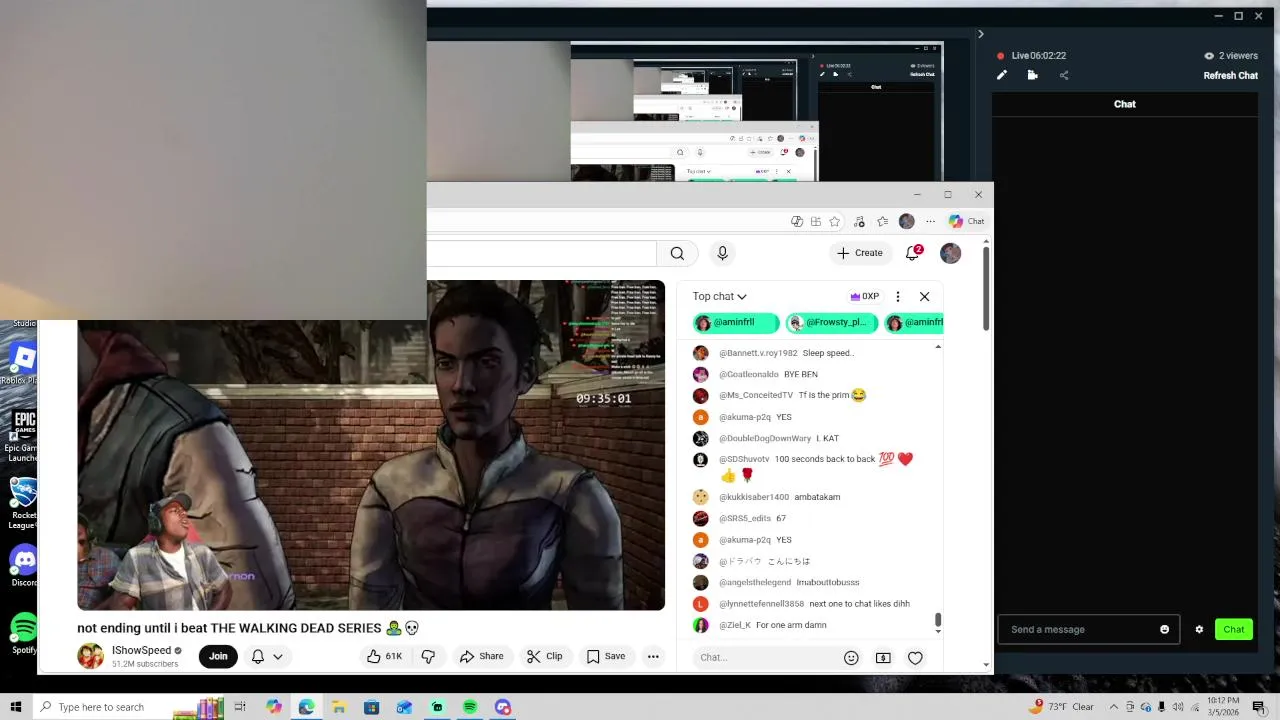Click the video player to pause
Viewport: 1280px width, 720px height.
coord(371,445)
